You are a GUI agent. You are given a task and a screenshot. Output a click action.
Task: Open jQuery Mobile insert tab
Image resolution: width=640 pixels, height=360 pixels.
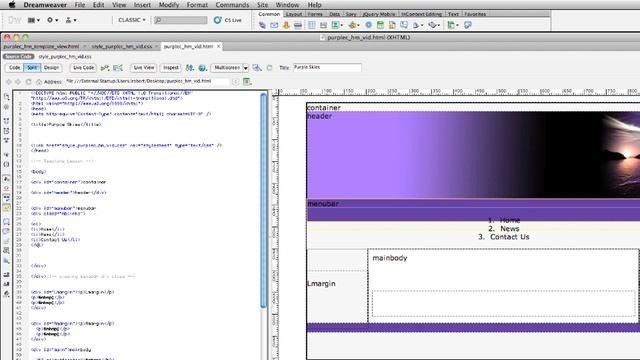[379, 14]
